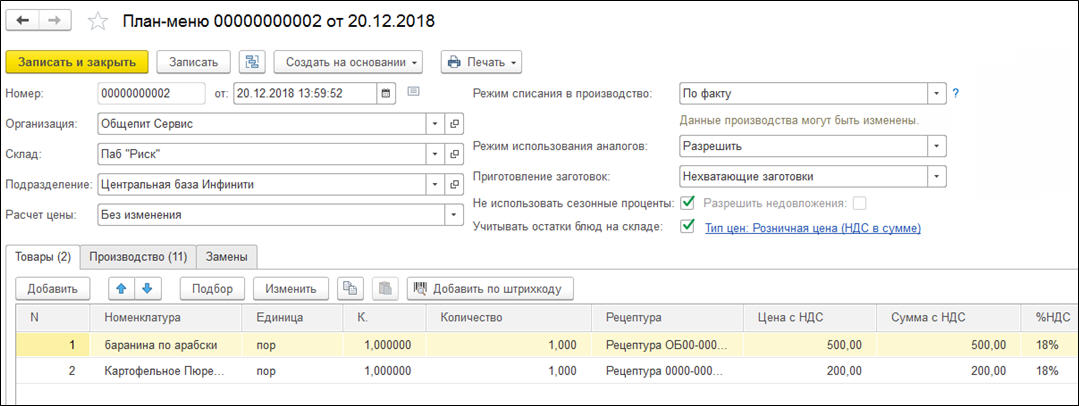Copy selected rows icon
This screenshot has height=406, width=1079.
coord(350,288)
